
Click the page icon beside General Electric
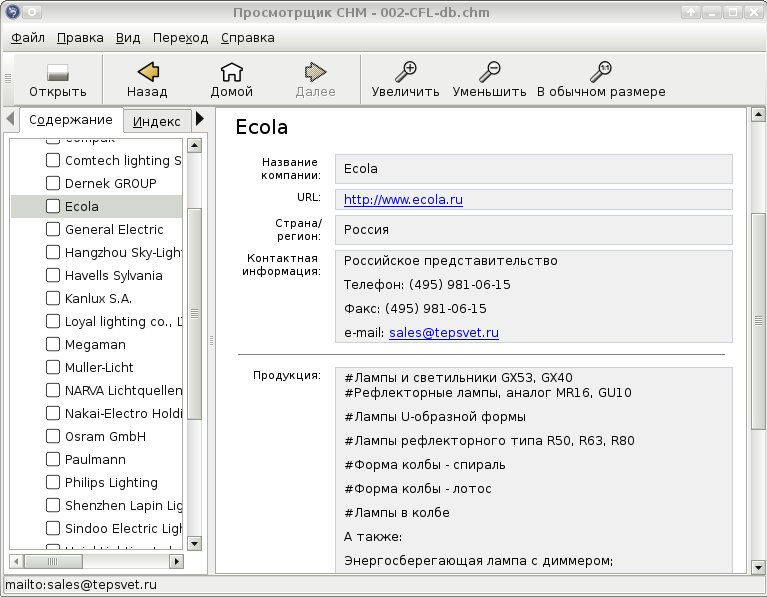(x=53, y=229)
